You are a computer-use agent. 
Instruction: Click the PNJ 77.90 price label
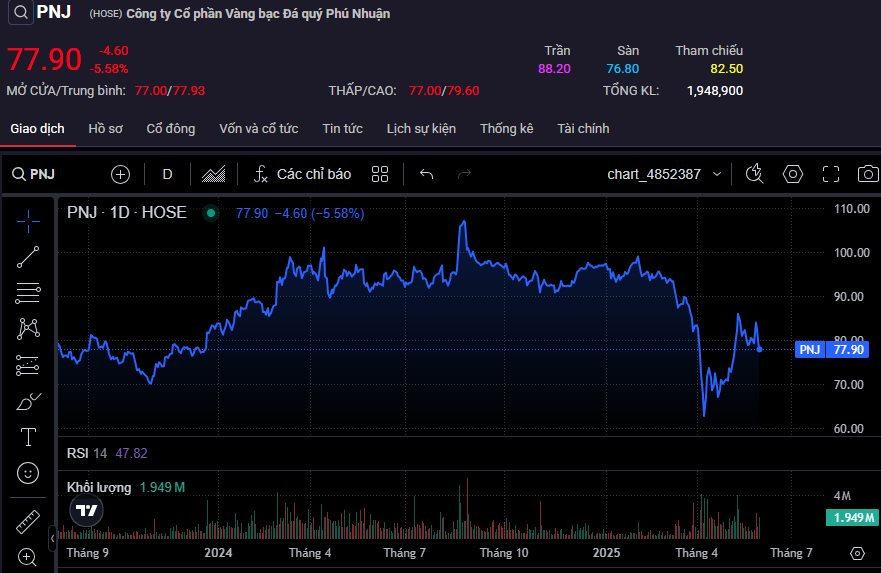coord(832,350)
